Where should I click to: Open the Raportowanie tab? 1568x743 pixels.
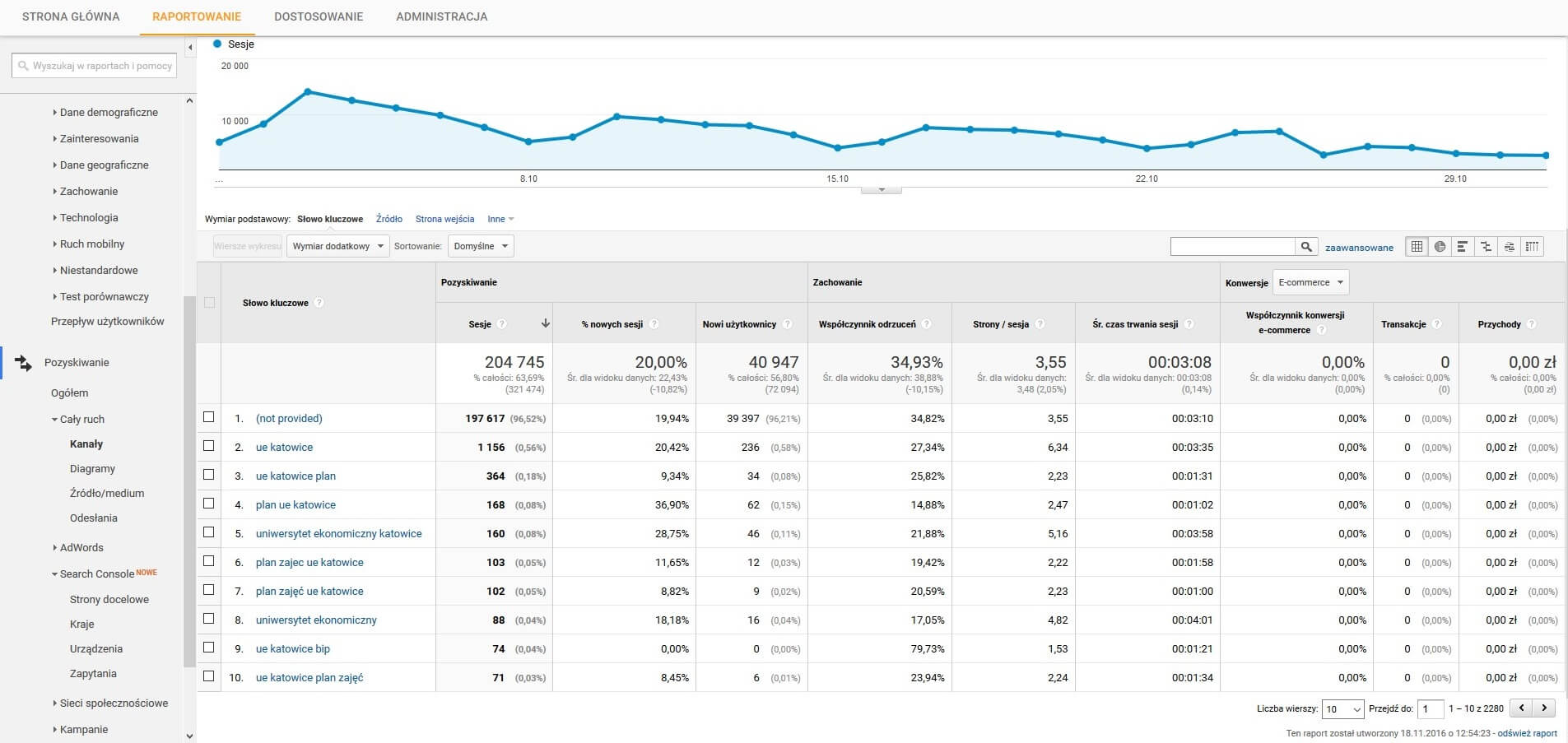tap(197, 16)
